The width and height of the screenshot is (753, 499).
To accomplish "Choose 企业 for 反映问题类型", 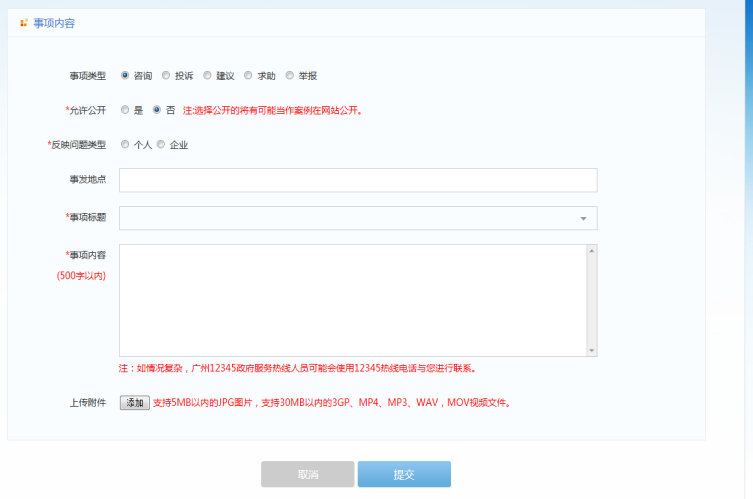I will [161, 144].
